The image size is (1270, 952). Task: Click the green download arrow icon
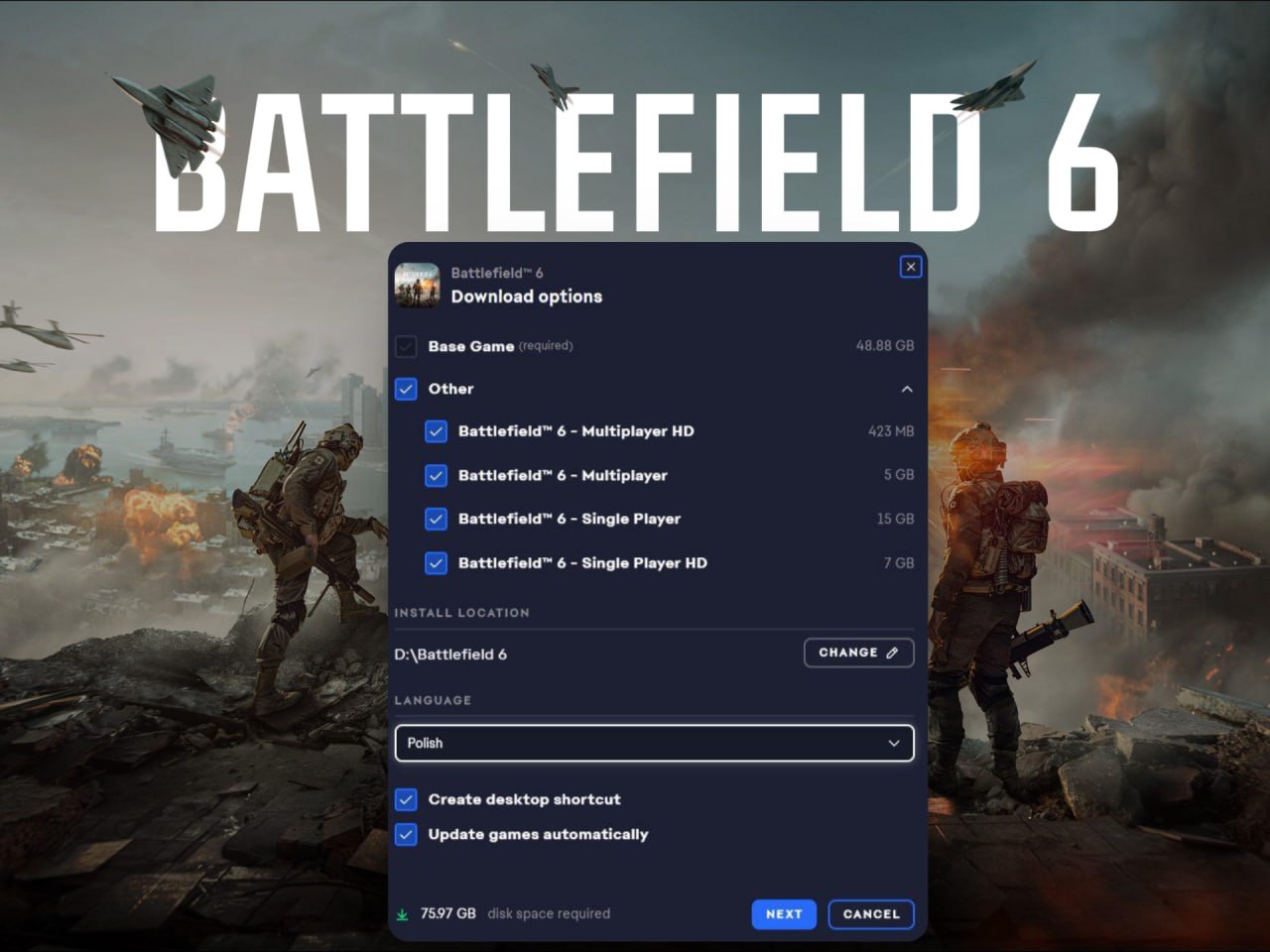402,914
